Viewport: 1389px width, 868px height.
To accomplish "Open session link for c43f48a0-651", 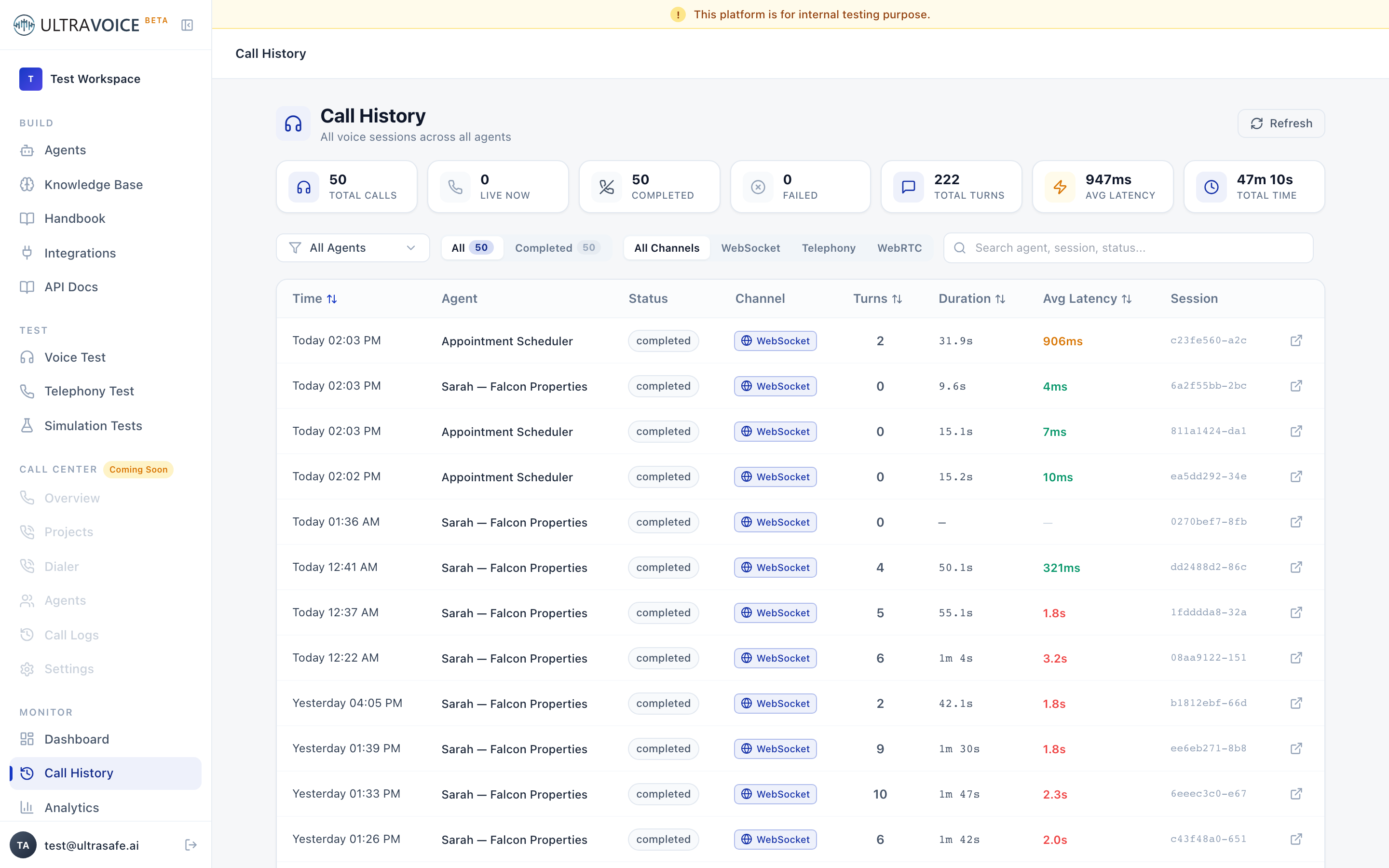I will 1296,839.
